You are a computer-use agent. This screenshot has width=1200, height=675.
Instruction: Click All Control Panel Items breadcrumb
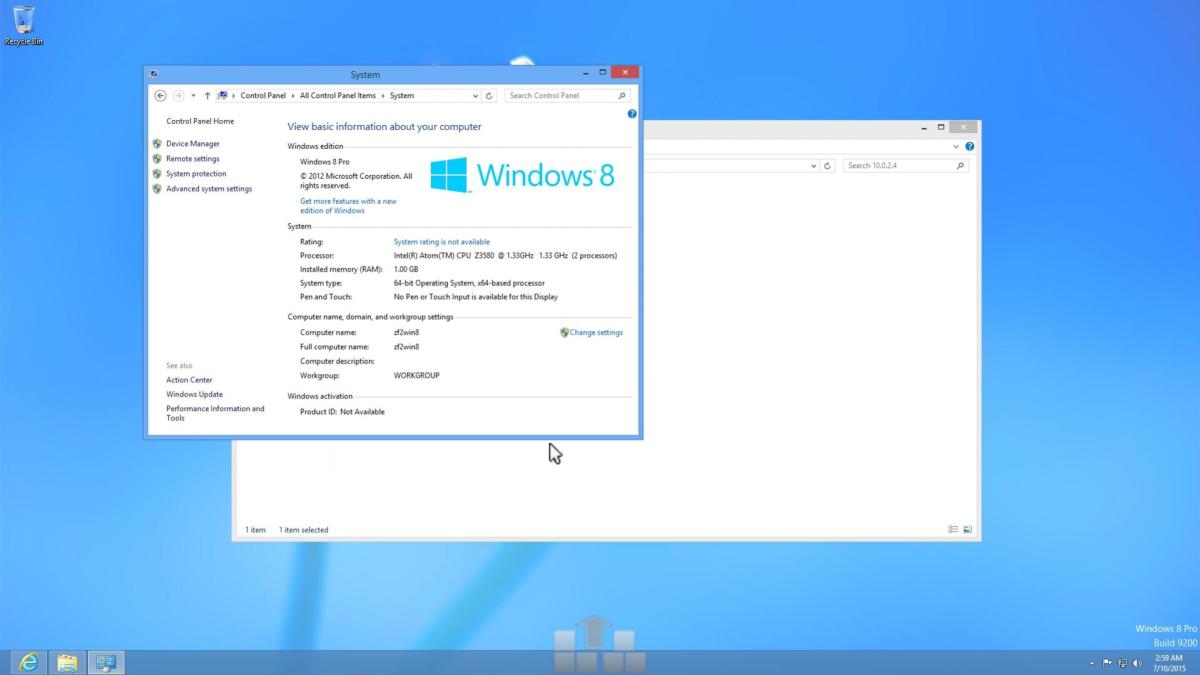[337, 96]
